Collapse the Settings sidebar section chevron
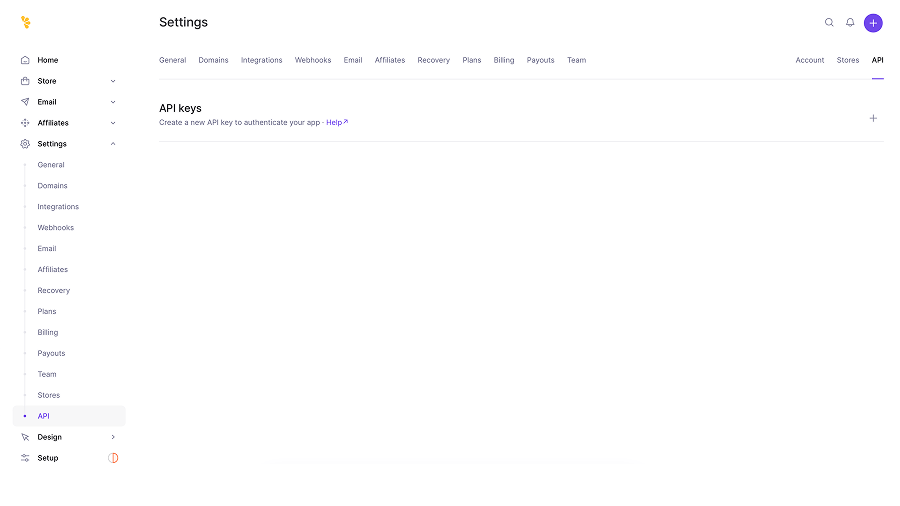The width and height of the screenshot is (900, 506). click(113, 144)
